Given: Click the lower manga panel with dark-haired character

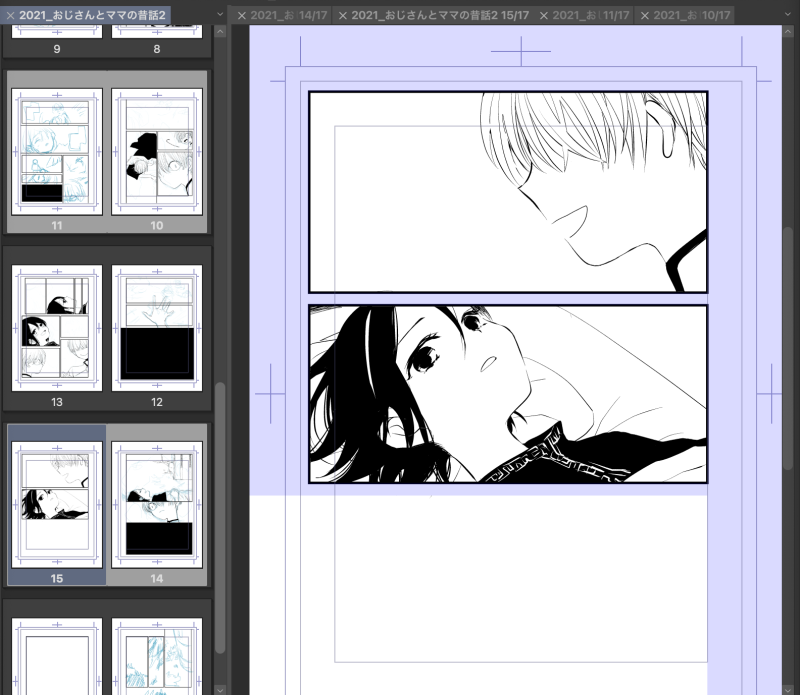Looking at the screenshot, I should [508, 394].
